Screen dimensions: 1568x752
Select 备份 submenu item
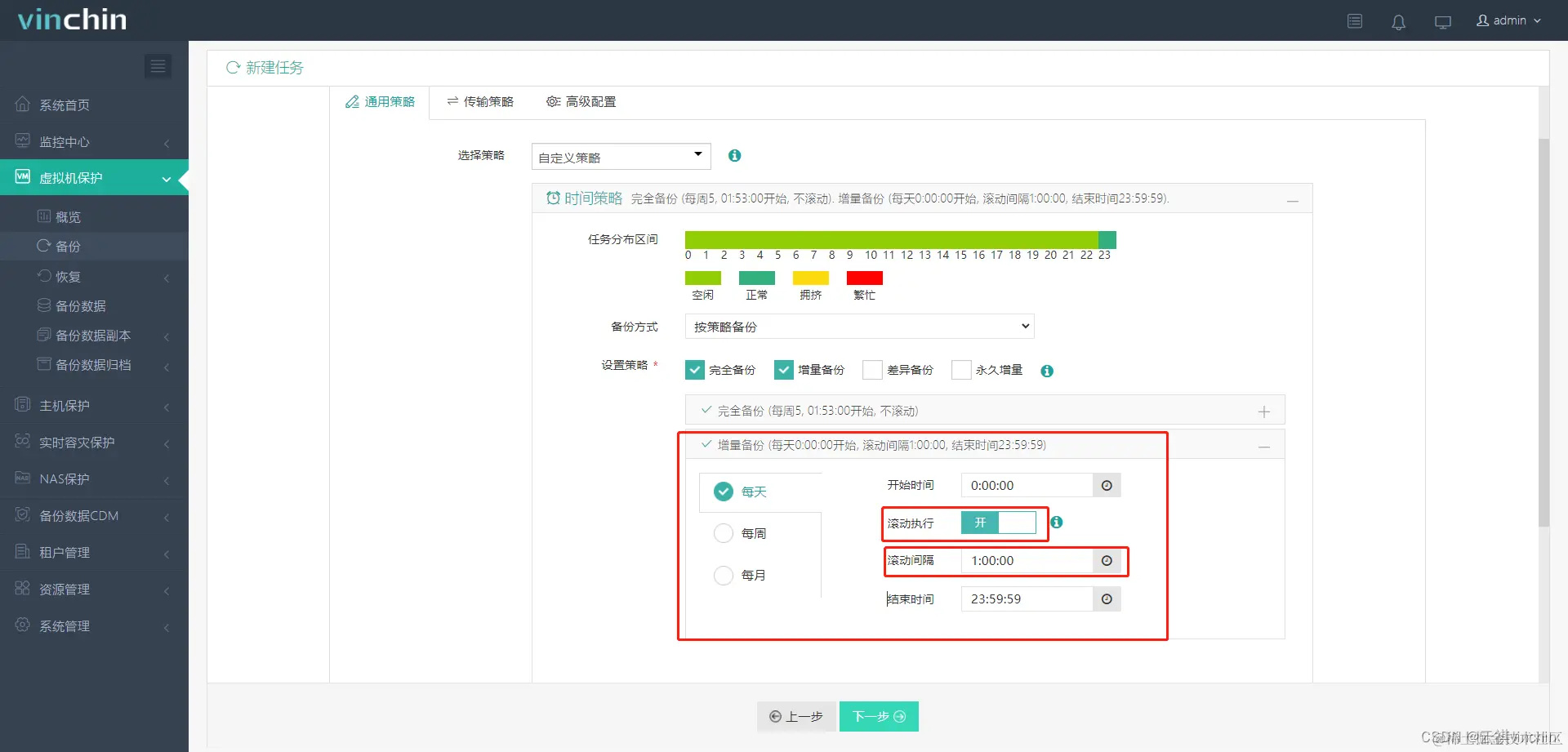tap(94, 246)
